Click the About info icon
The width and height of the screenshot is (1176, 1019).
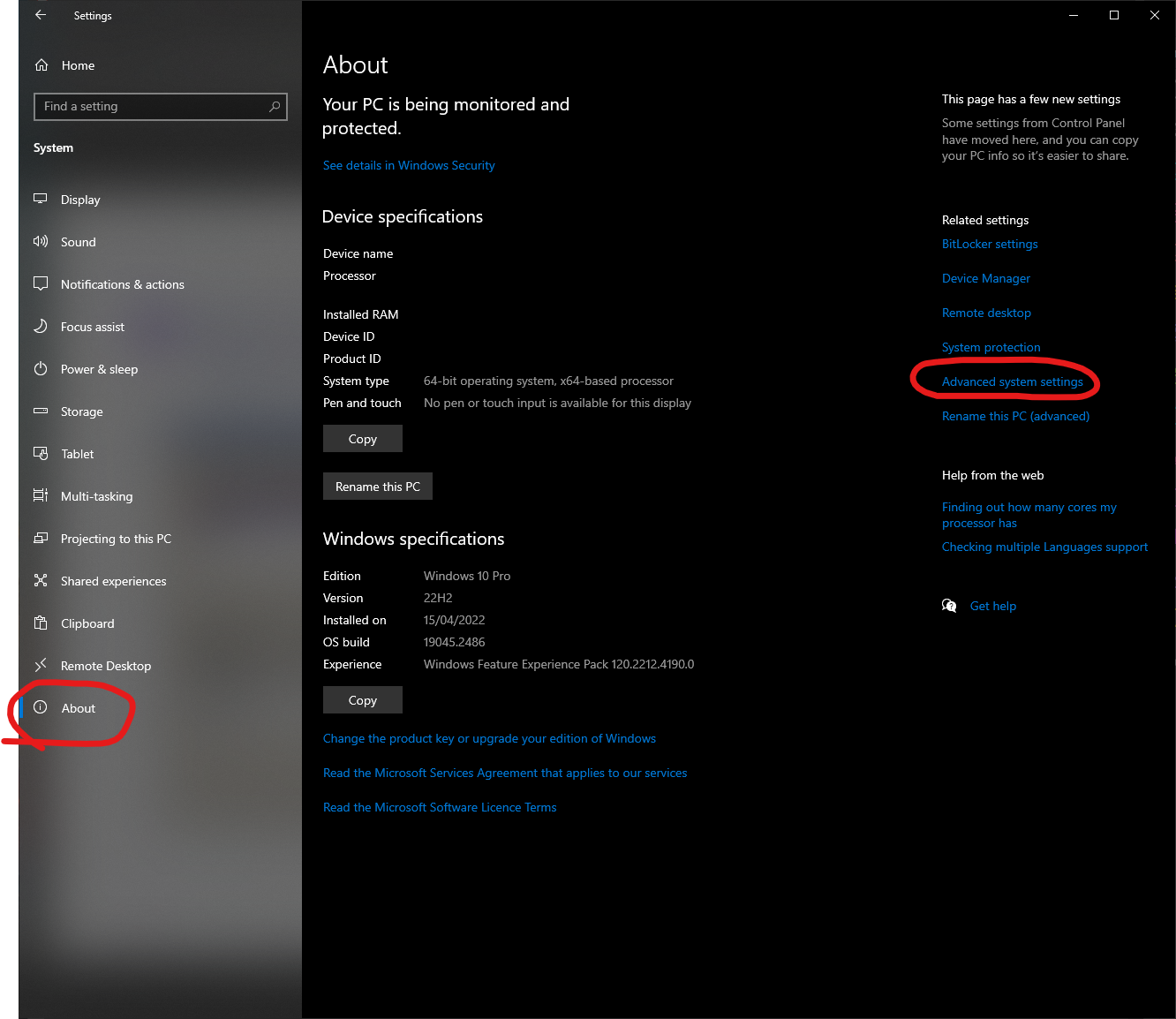click(x=41, y=707)
